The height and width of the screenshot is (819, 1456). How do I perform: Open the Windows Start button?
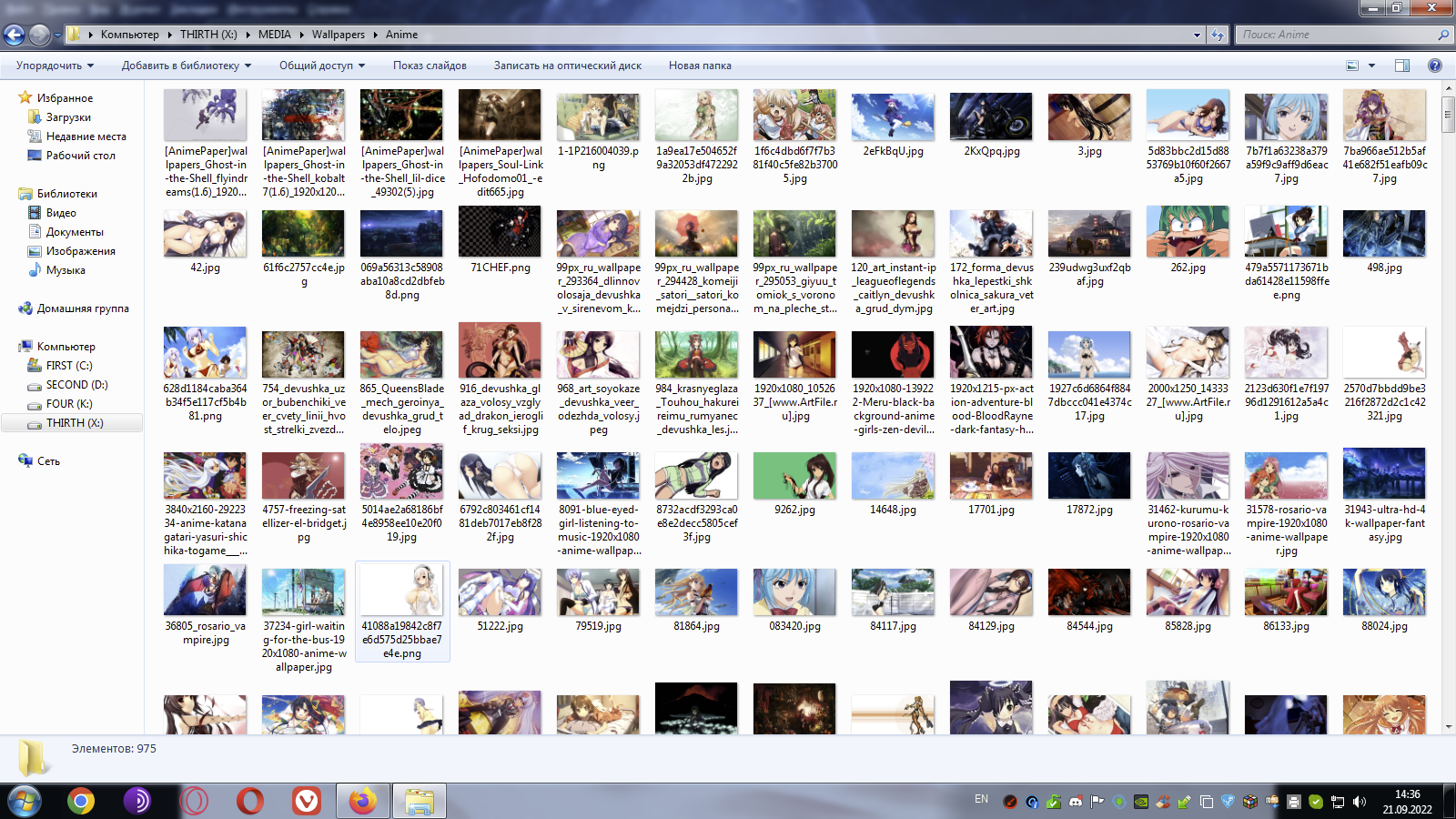point(25,801)
